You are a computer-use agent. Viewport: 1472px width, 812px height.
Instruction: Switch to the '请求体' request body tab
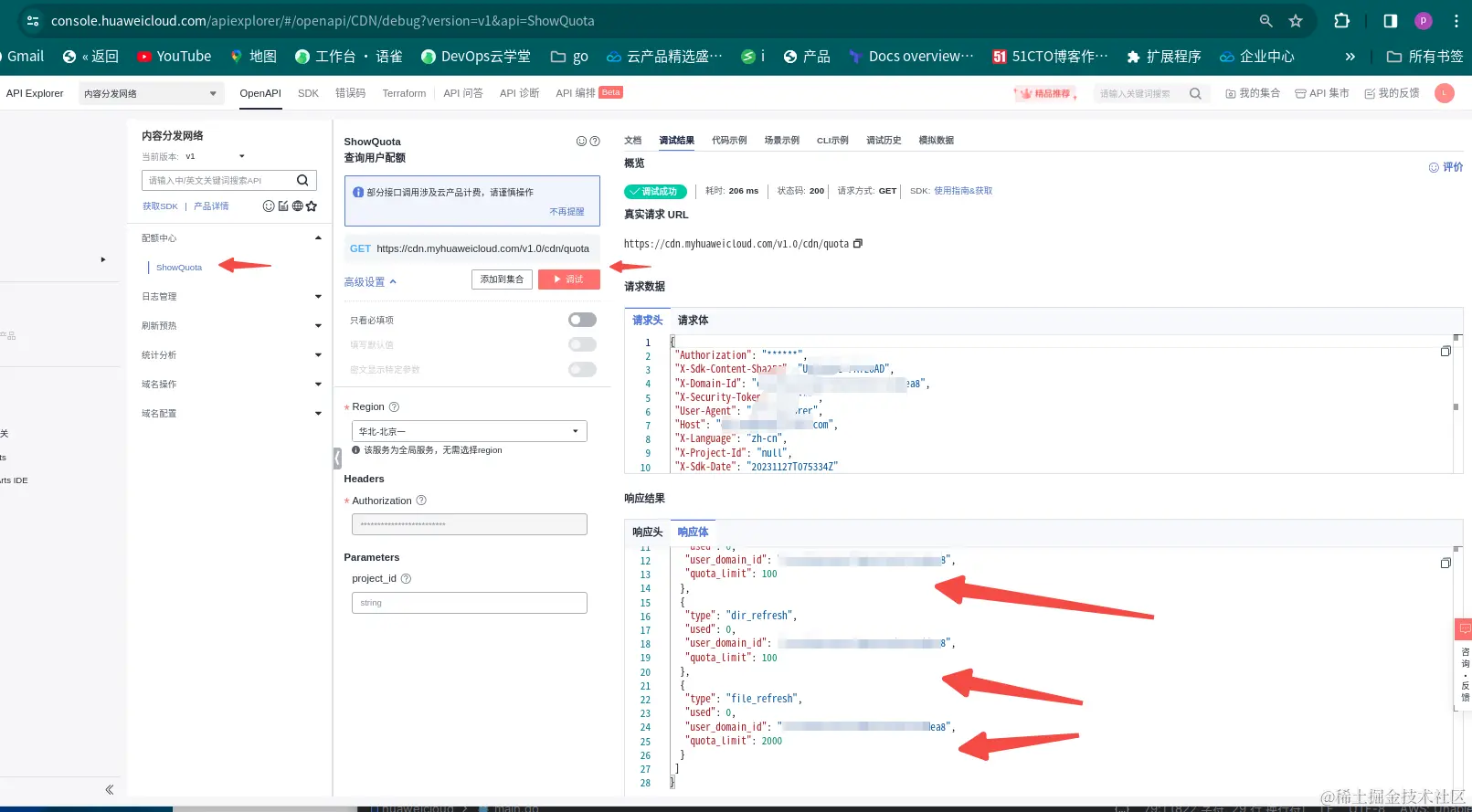(x=694, y=321)
